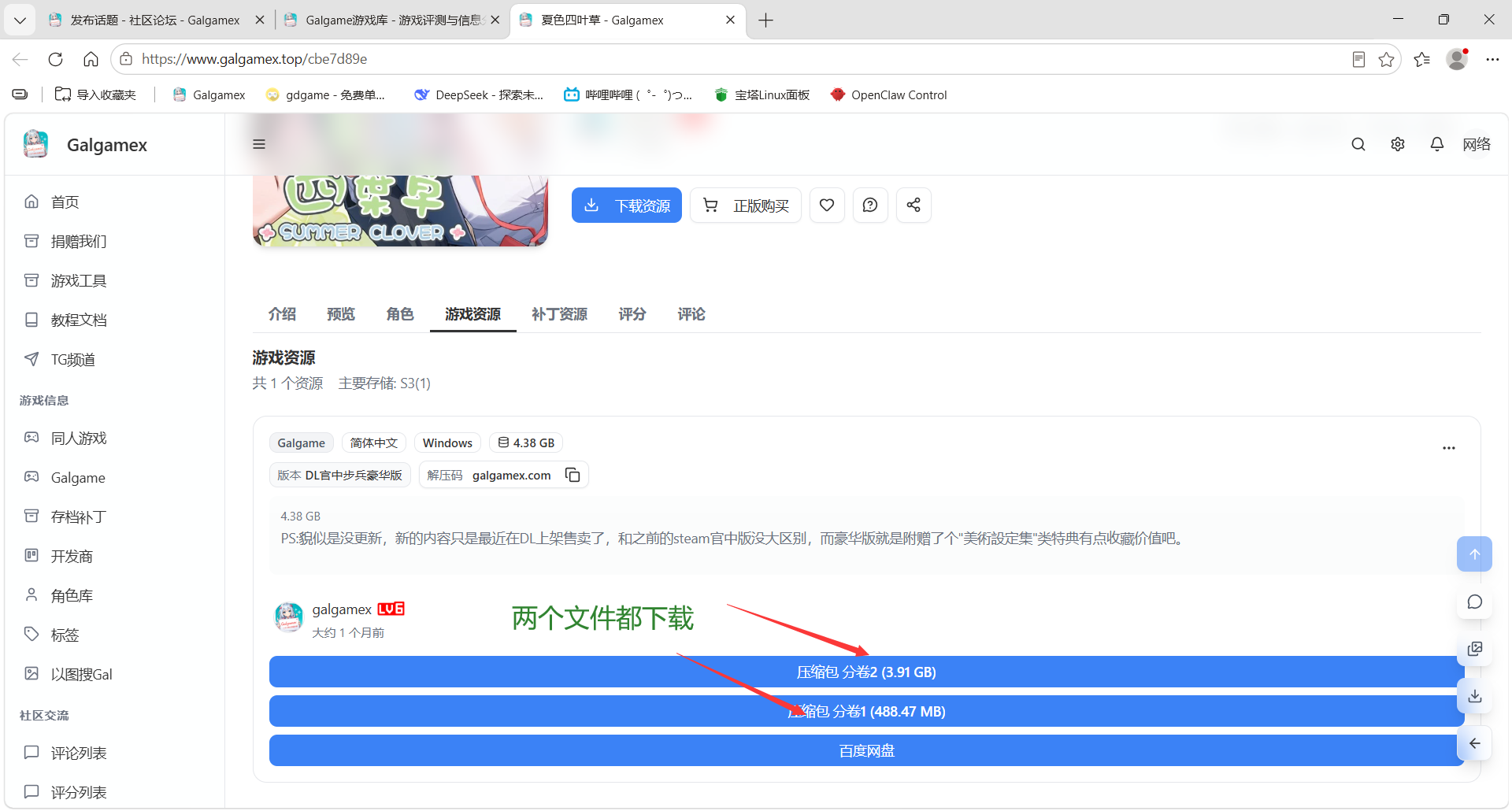Viewport: 1512px width, 811px height.
Task: Select the 介绍 tab
Action: click(x=282, y=314)
